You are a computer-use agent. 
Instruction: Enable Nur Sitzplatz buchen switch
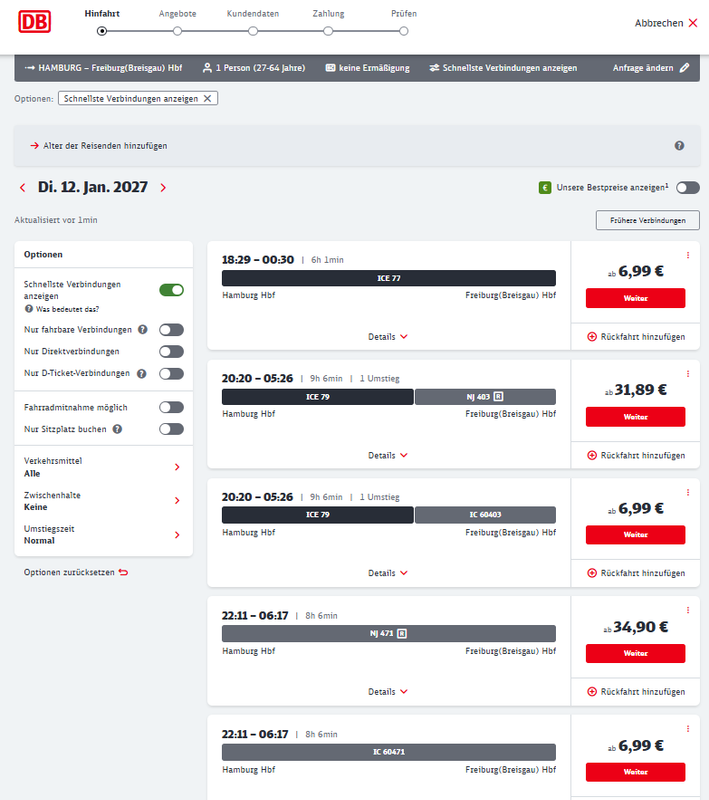pyautogui.click(x=171, y=429)
